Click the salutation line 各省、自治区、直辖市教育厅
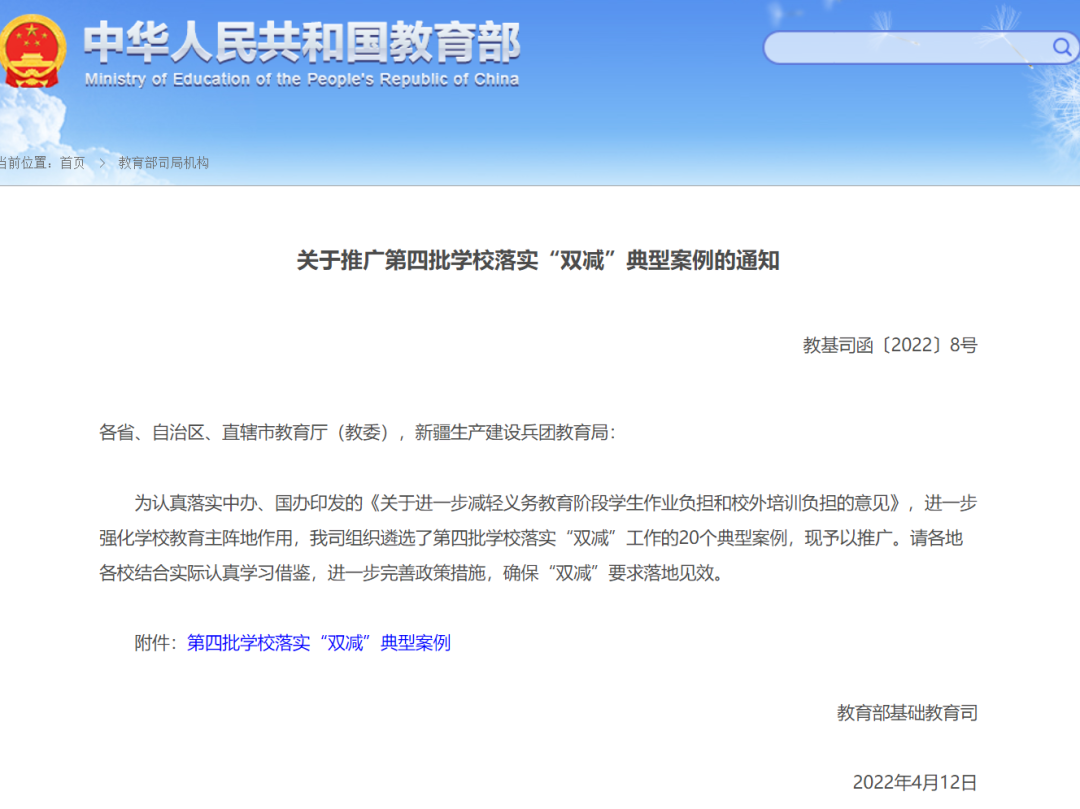 pos(357,432)
